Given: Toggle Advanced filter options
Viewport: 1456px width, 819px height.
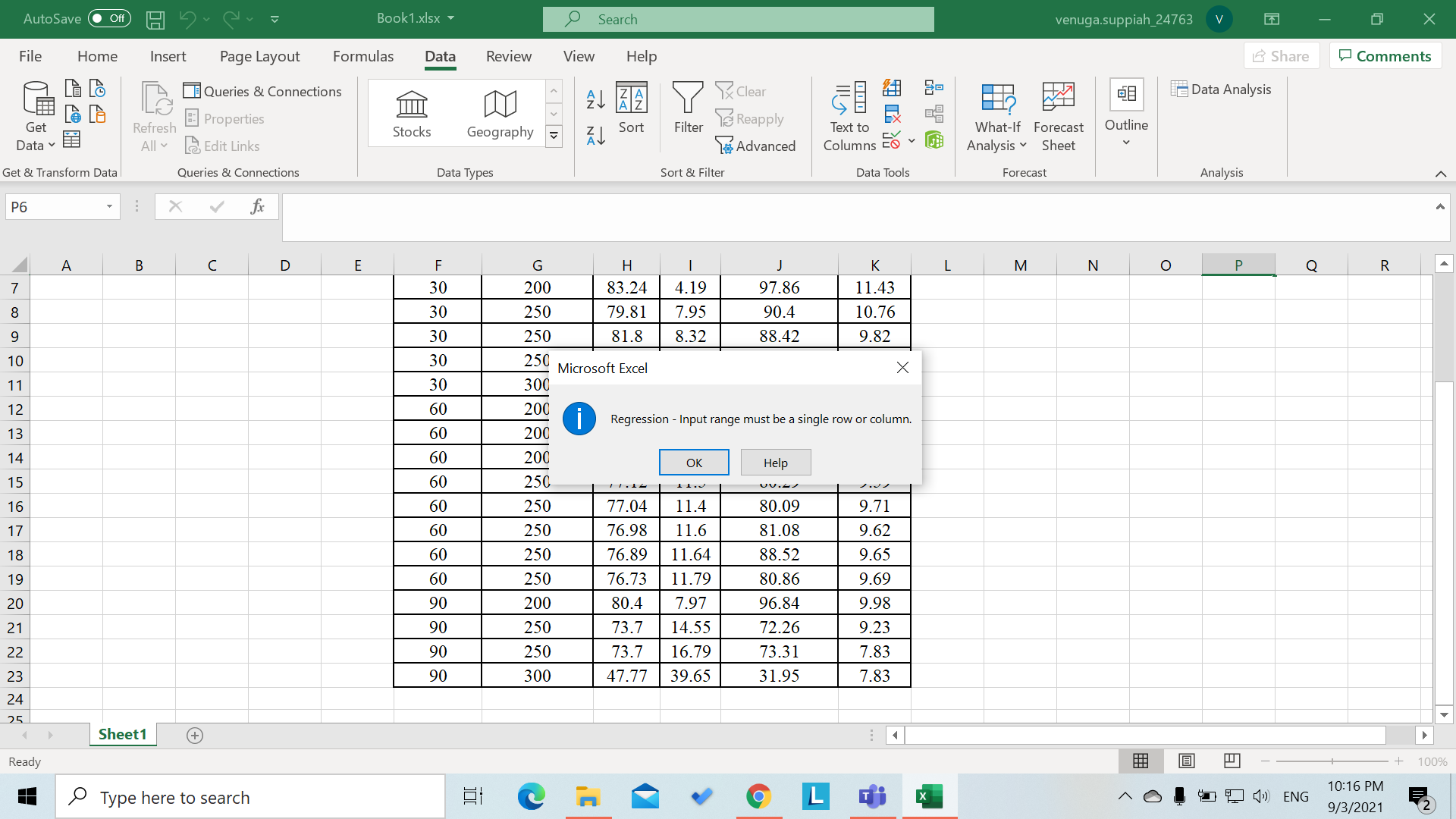Looking at the screenshot, I should click(x=756, y=146).
